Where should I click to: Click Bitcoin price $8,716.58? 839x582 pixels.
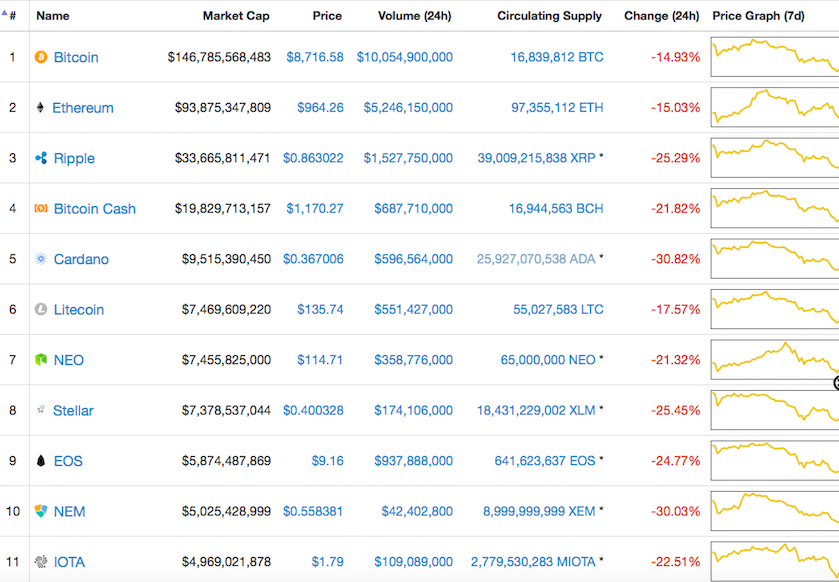pyautogui.click(x=315, y=57)
